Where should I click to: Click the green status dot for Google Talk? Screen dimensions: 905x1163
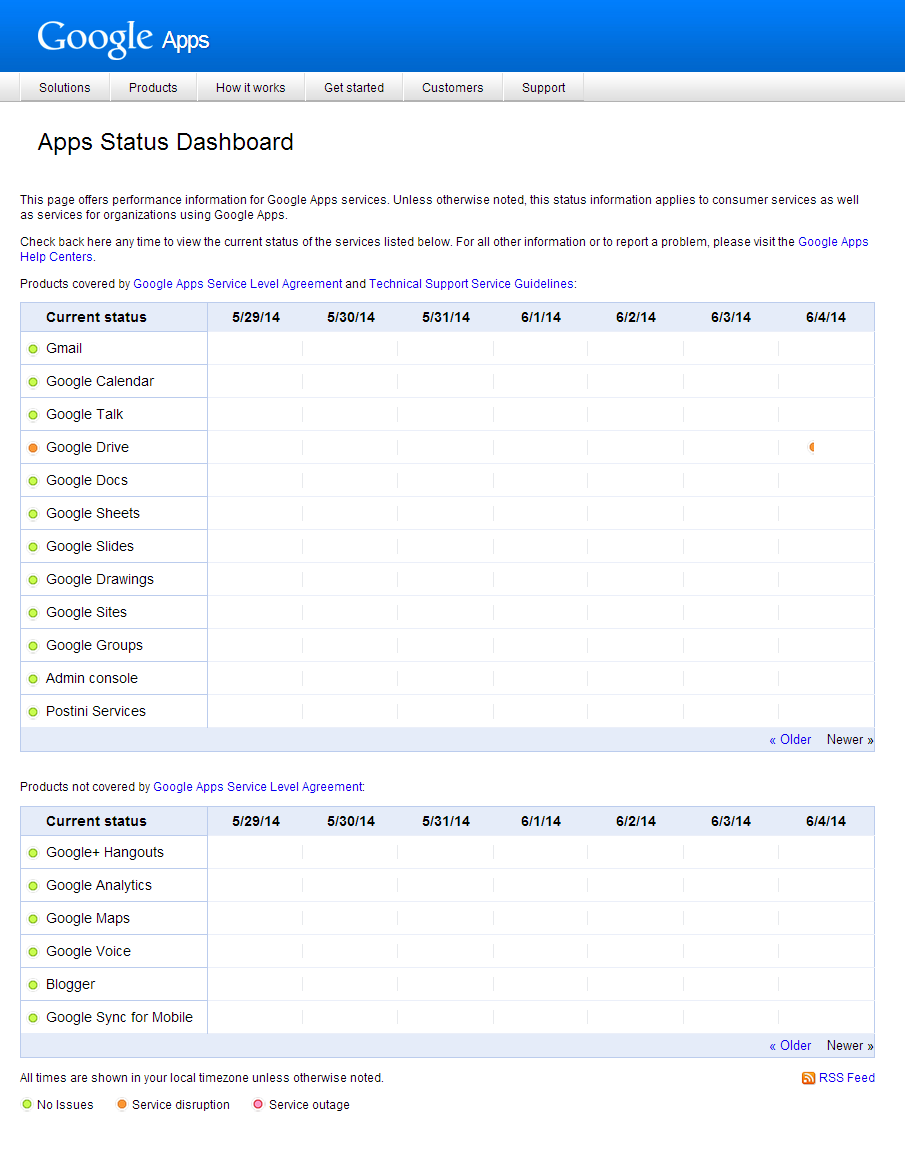(33, 415)
